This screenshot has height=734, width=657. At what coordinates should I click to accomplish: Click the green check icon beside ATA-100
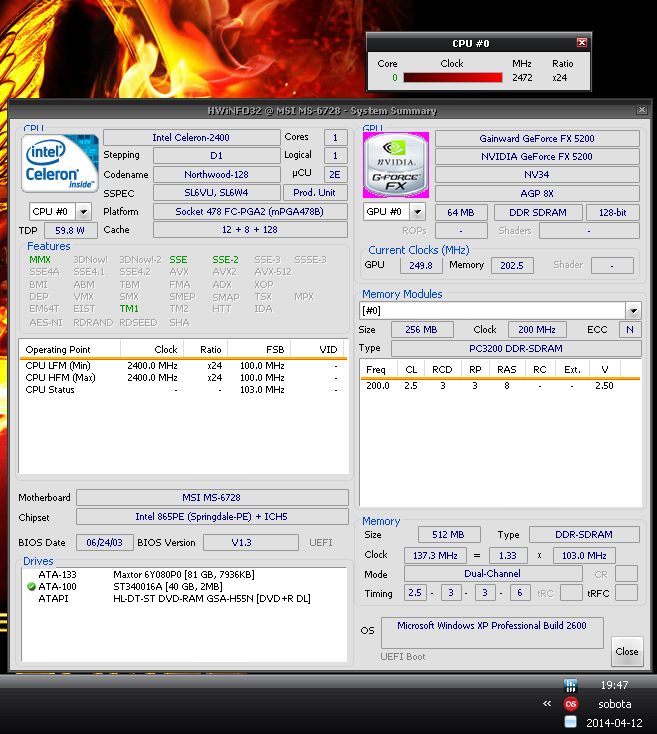pos(31,587)
